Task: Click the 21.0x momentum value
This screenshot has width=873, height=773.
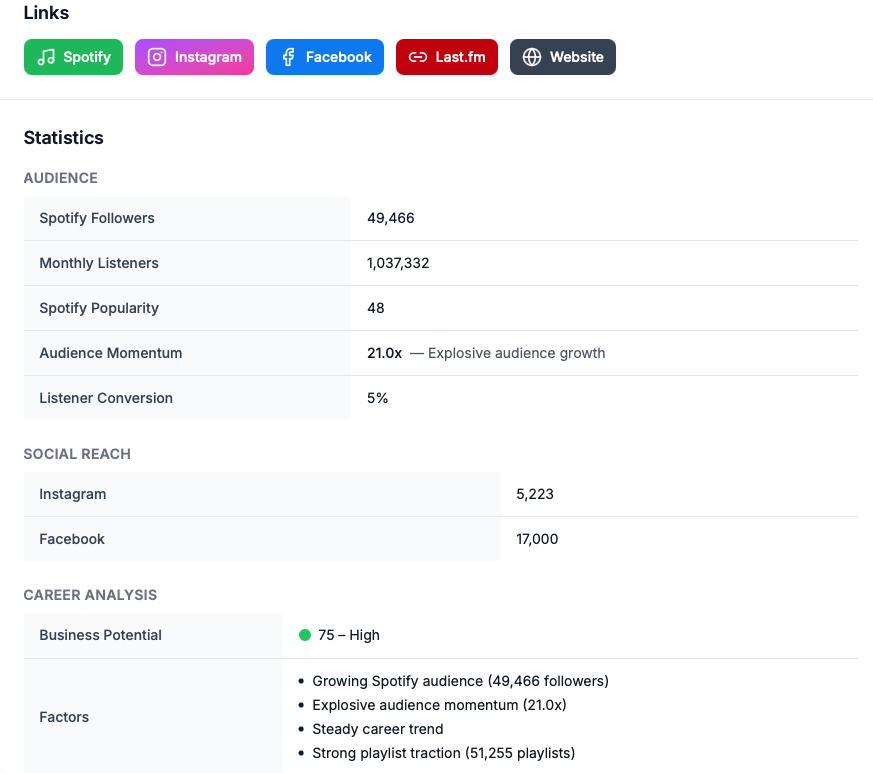Action: point(385,353)
